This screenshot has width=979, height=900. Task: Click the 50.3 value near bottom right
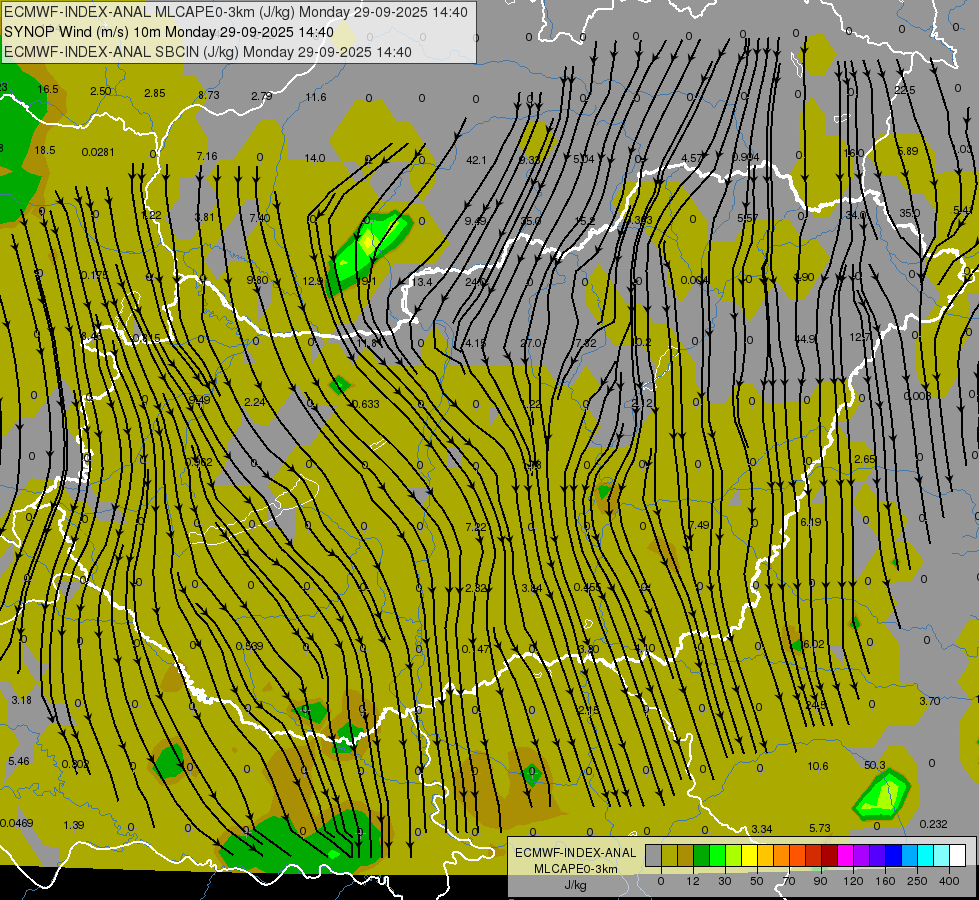point(874,765)
